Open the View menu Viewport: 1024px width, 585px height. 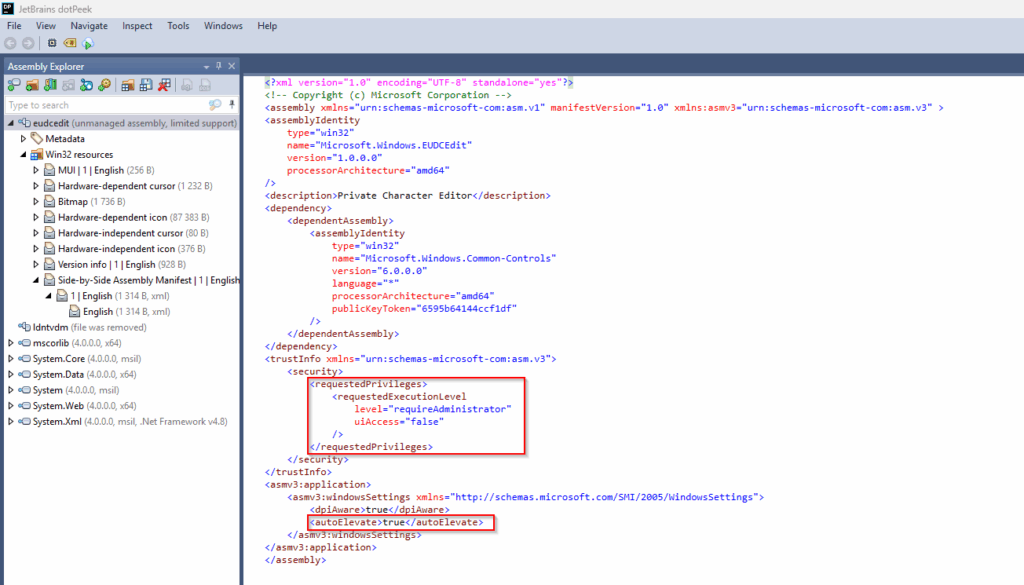(x=46, y=25)
